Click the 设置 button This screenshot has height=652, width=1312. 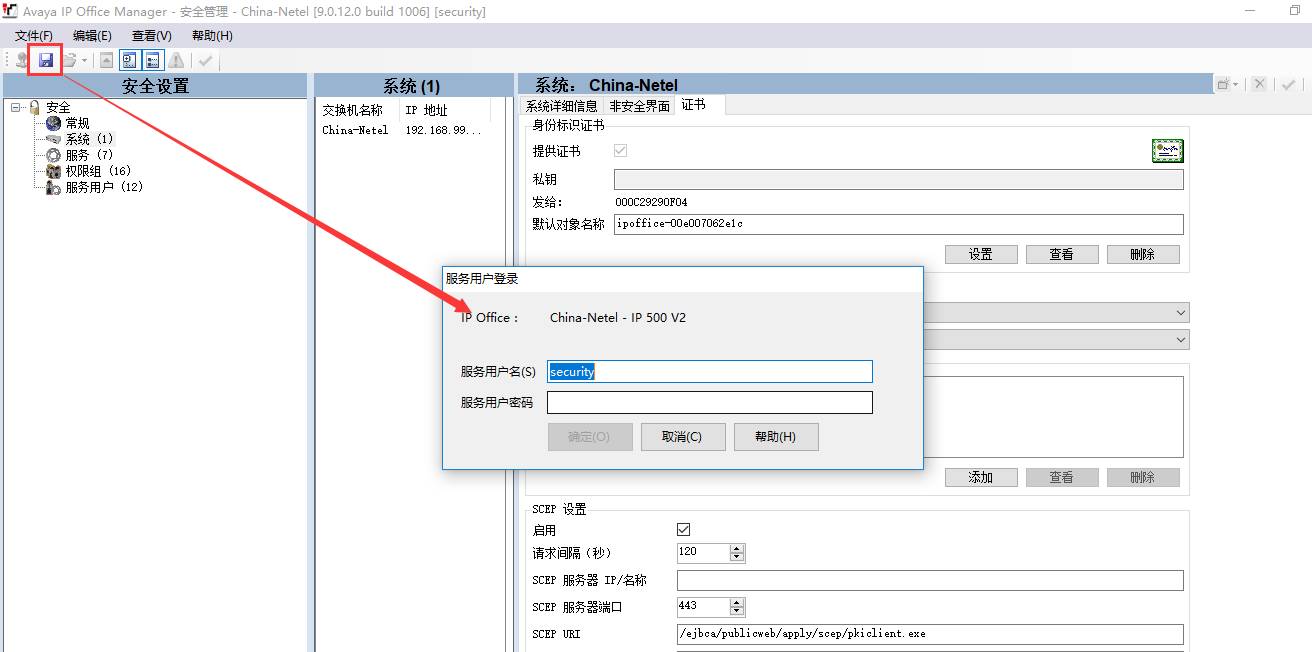pos(981,254)
